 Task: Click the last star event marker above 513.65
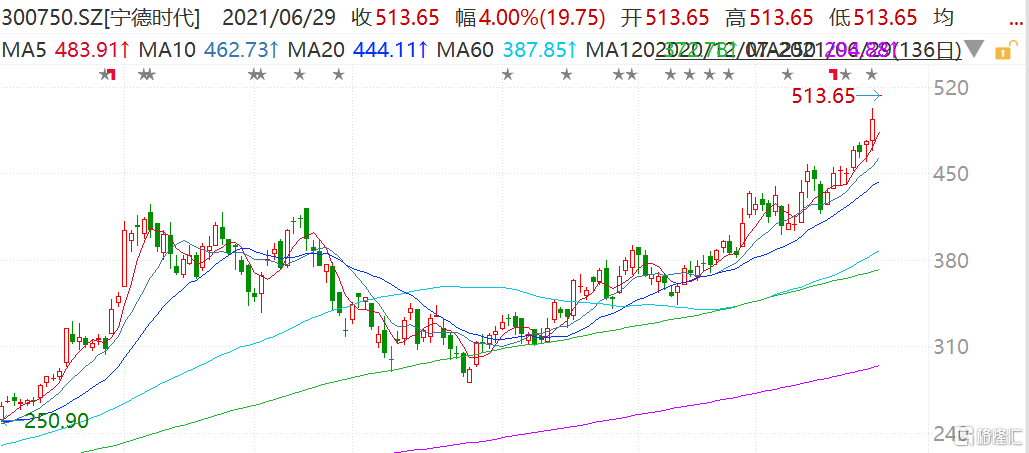872,74
